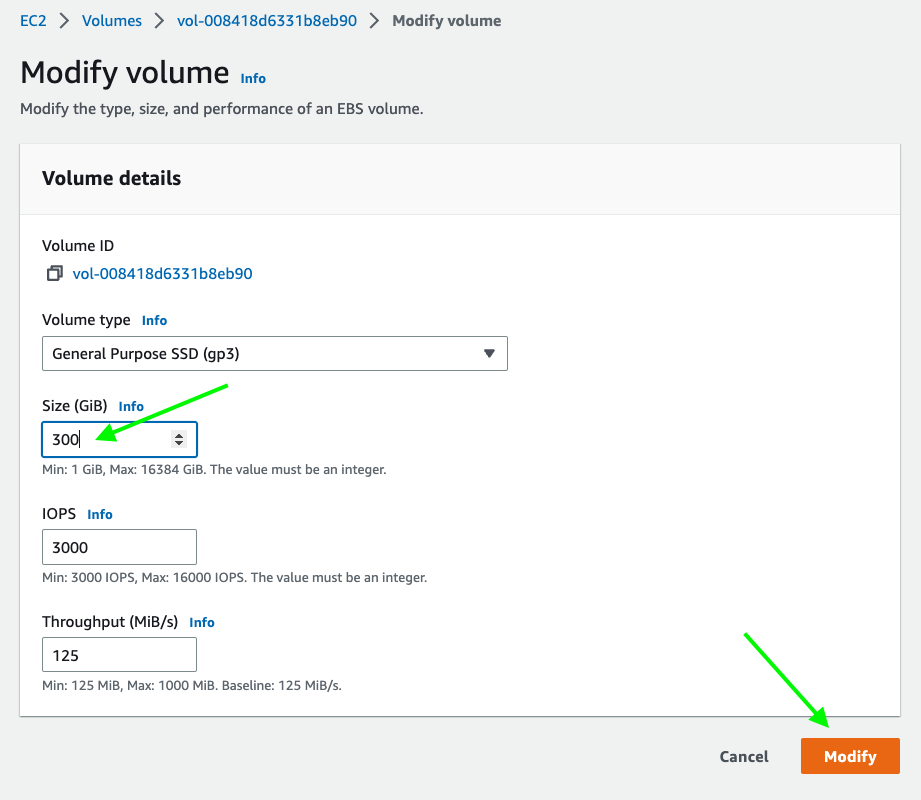Select the Throughput input field

[x=119, y=655]
